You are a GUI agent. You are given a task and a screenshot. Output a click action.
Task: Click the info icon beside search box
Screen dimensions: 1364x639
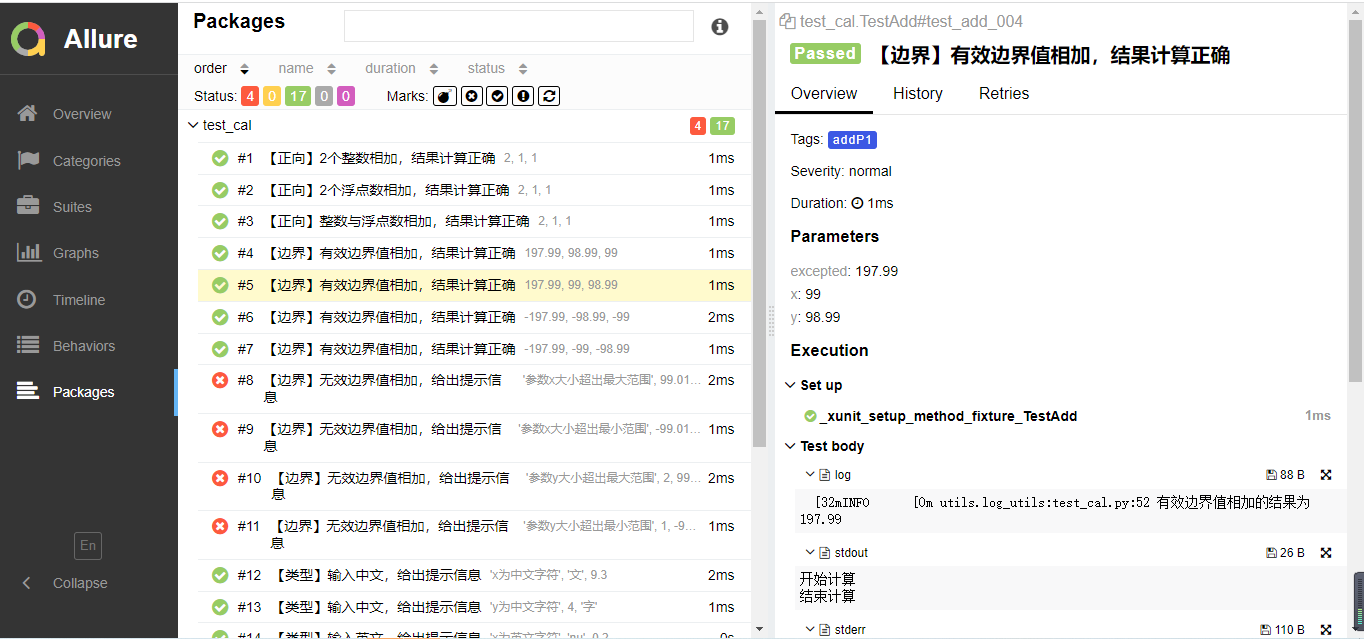[719, 27]
